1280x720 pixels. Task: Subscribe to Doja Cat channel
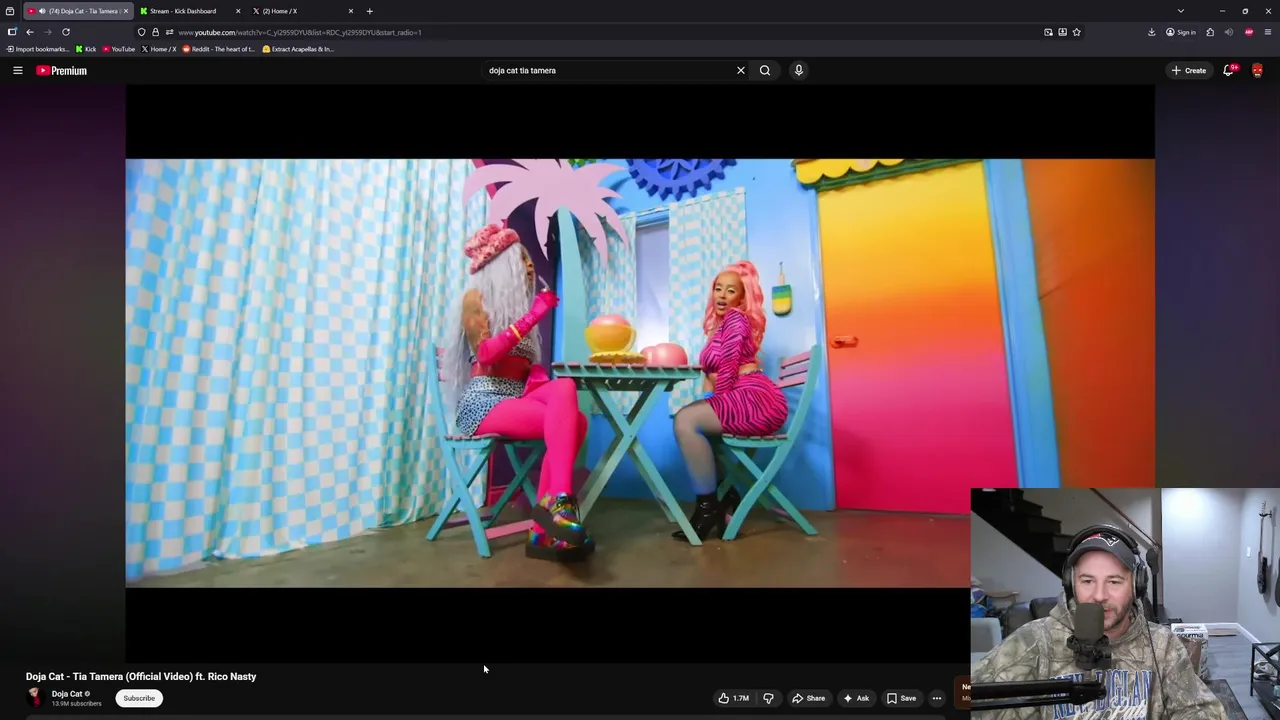pos(139,698)
